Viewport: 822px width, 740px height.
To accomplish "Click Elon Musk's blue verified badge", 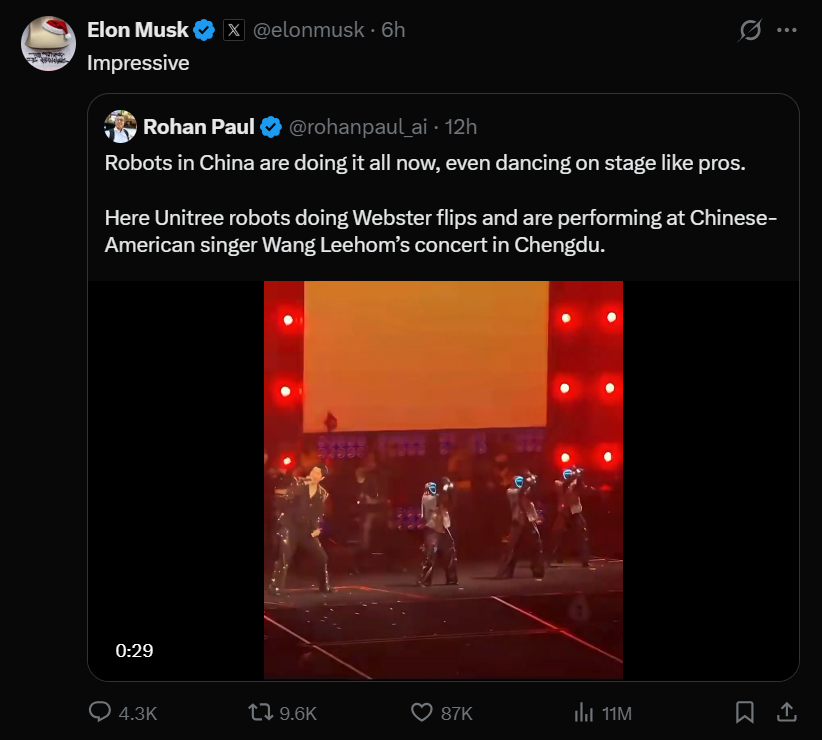I will (206, 30).
